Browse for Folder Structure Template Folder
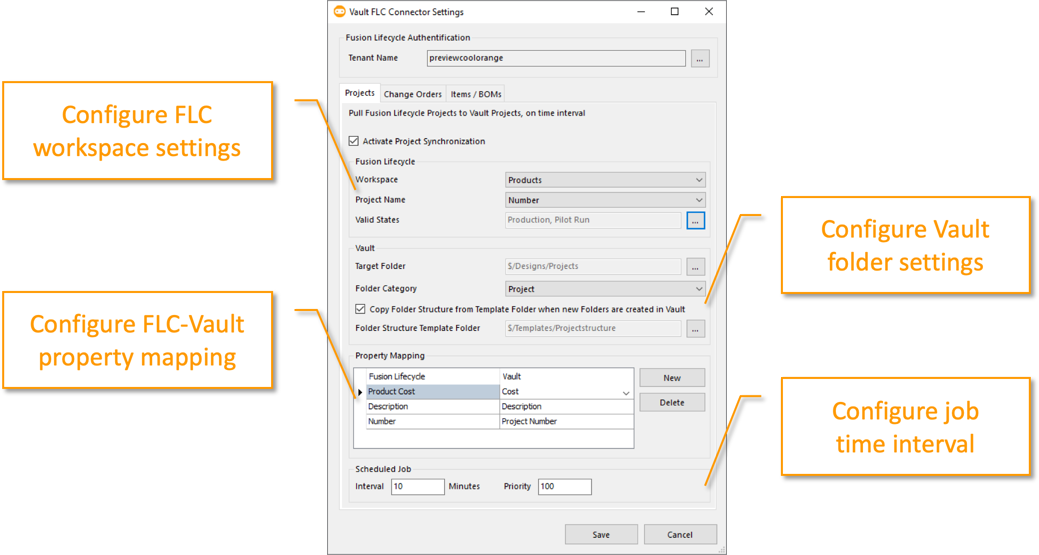The width and height of the screenshot is (1039, 555). [x=696, y=328]
